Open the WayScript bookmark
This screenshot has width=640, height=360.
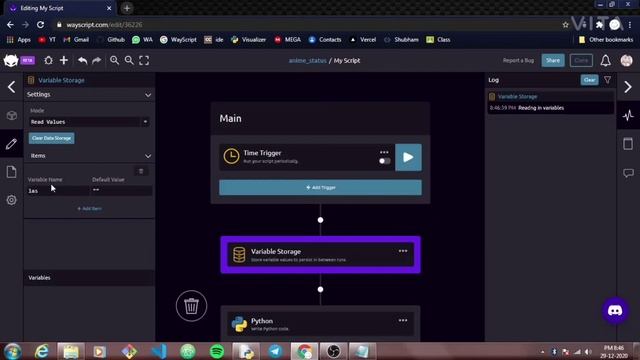pyautogui.click(x=178, y=40)
